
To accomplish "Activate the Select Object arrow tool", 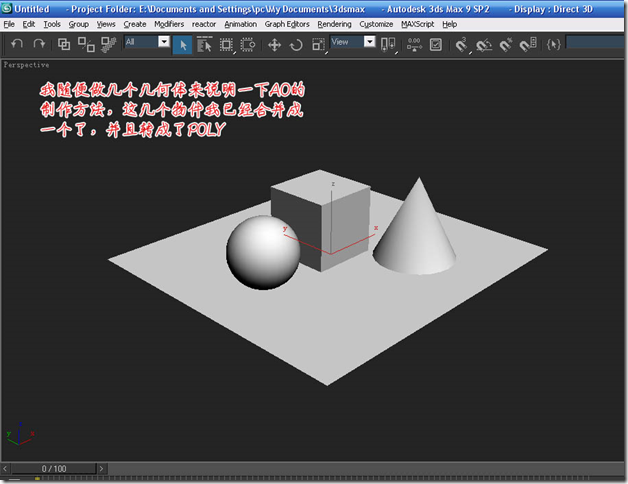I will [x=183, y=44].
